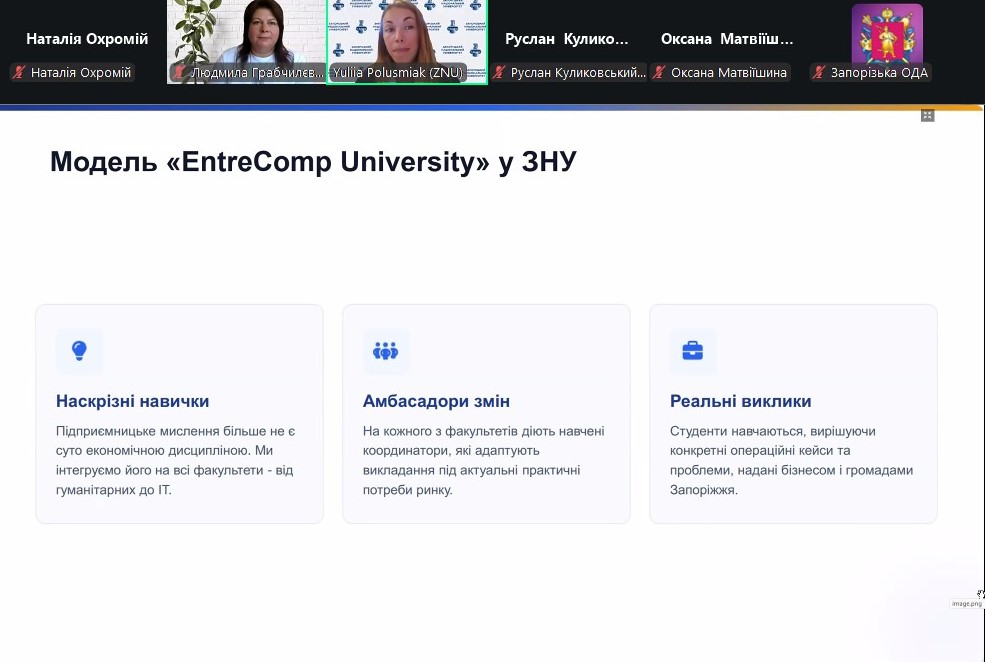Select Yuliia Polusmiak (ZNU) video tile
Image resolution: width=985 pixels, height=662 pixels.
click(407, 41)
